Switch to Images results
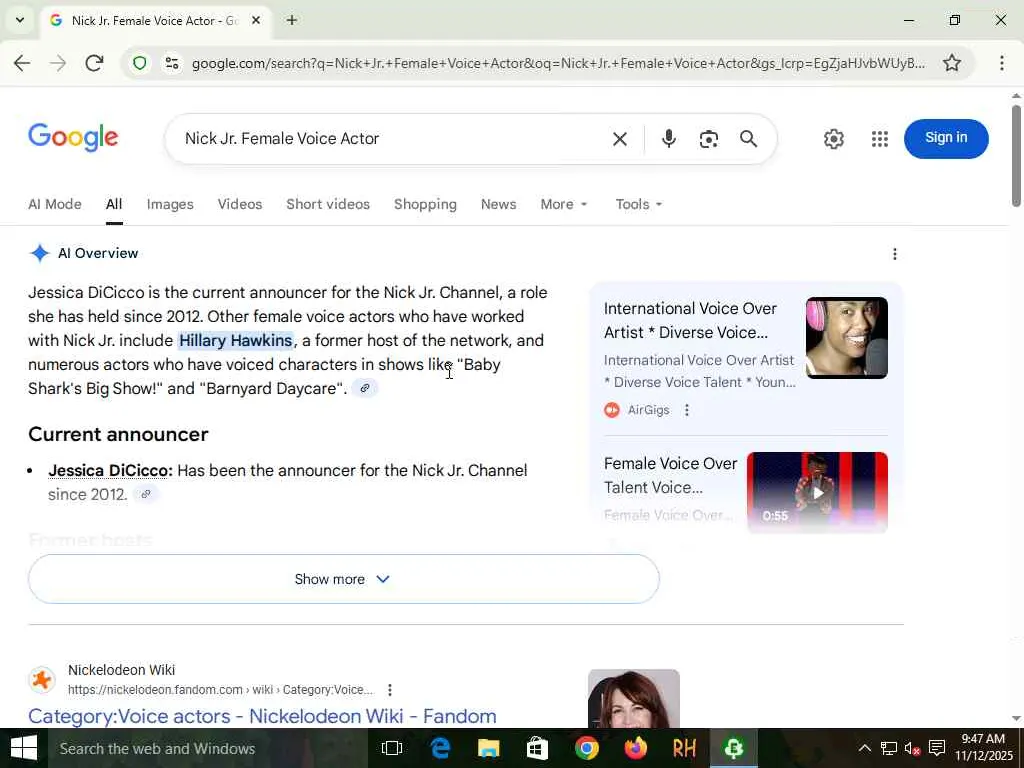Viewport: 1024px width, 768px height. 170,204
